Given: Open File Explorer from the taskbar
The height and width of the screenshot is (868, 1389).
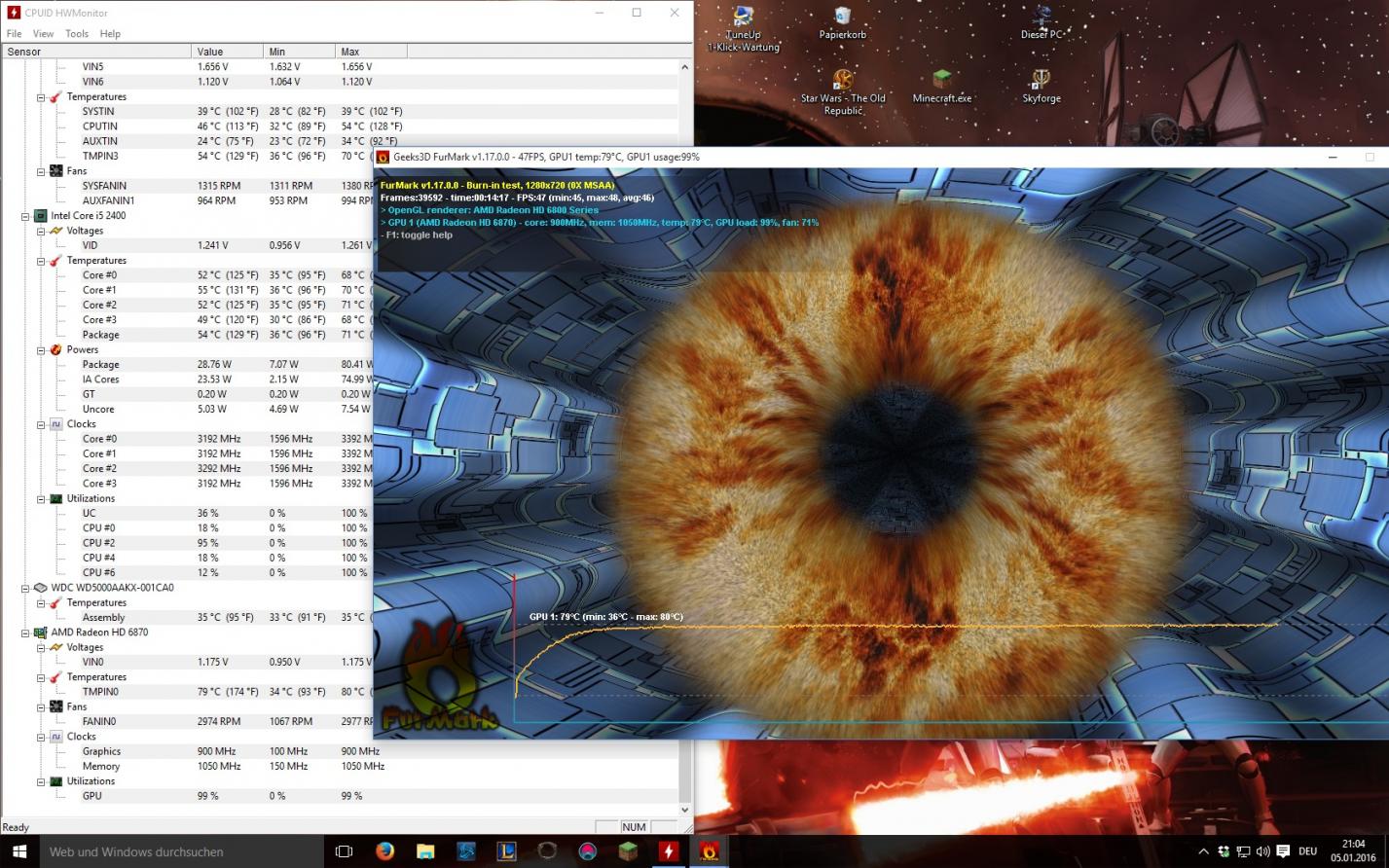Looking at the screenshot, I should click(425, 851).
